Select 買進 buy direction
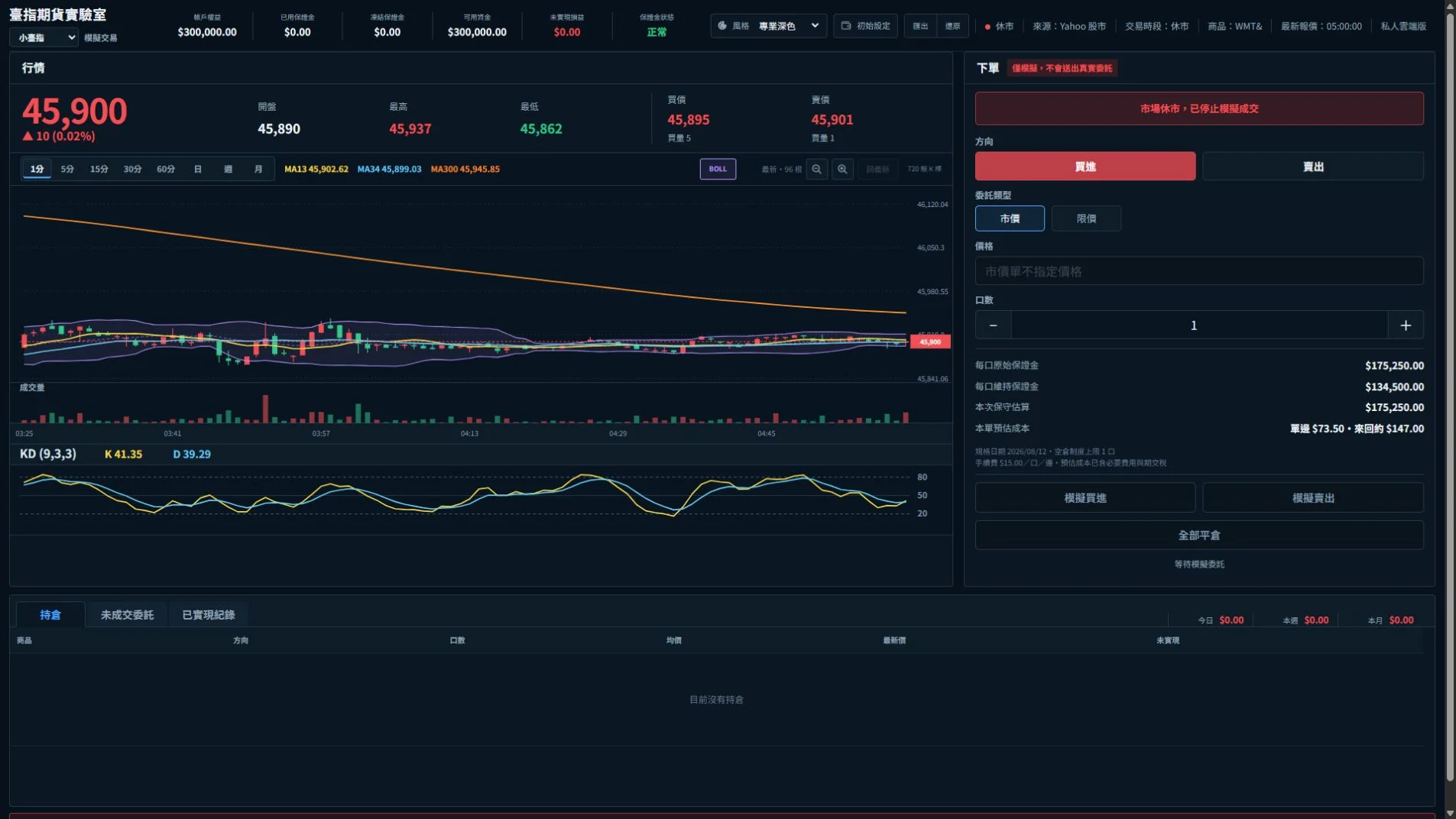1456x819 pixels. (1085, 167)
